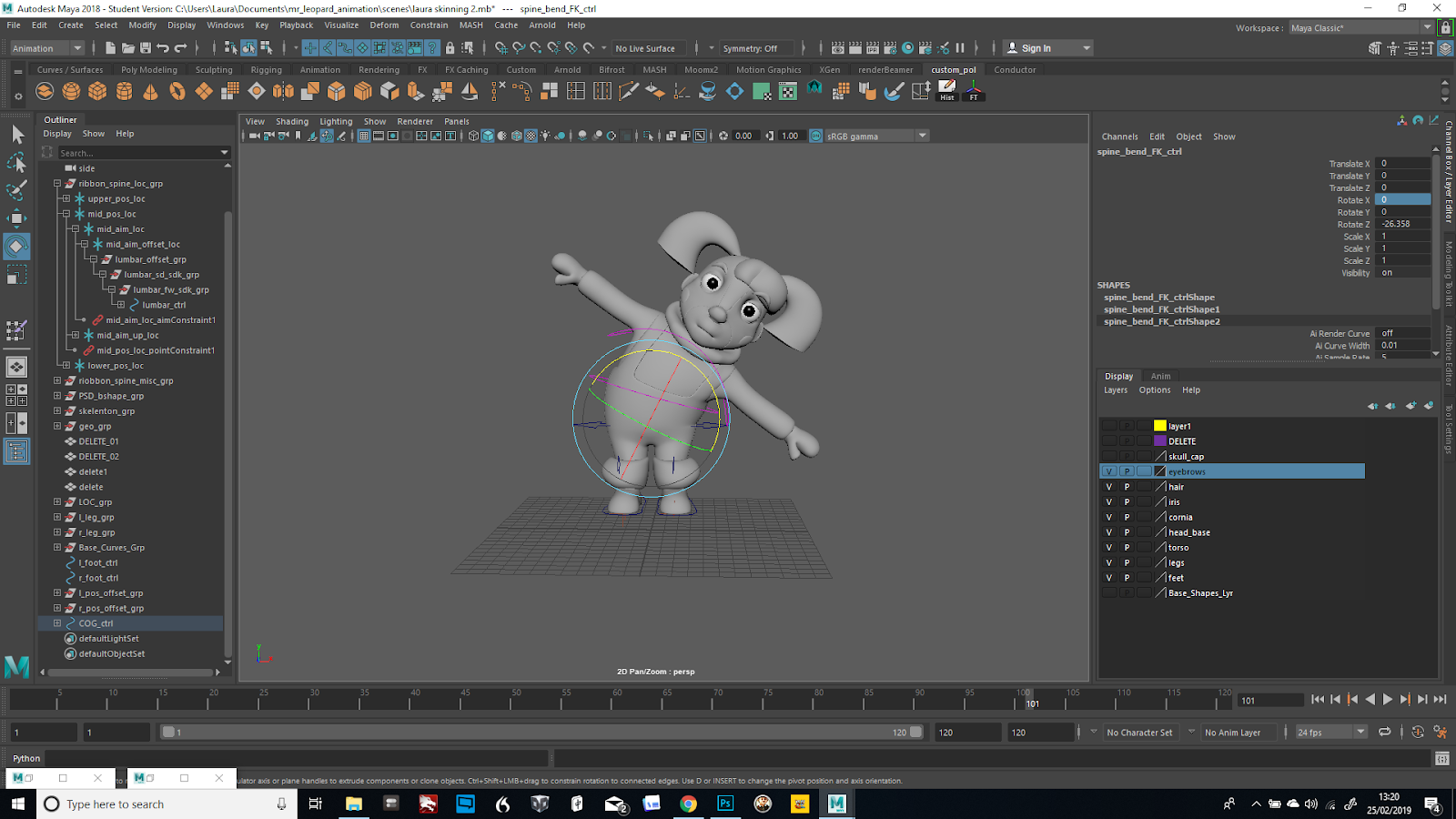Select the Move tool in the toolbox
This screenshot has width=1456, height=819.
click(x=16, y=217)
